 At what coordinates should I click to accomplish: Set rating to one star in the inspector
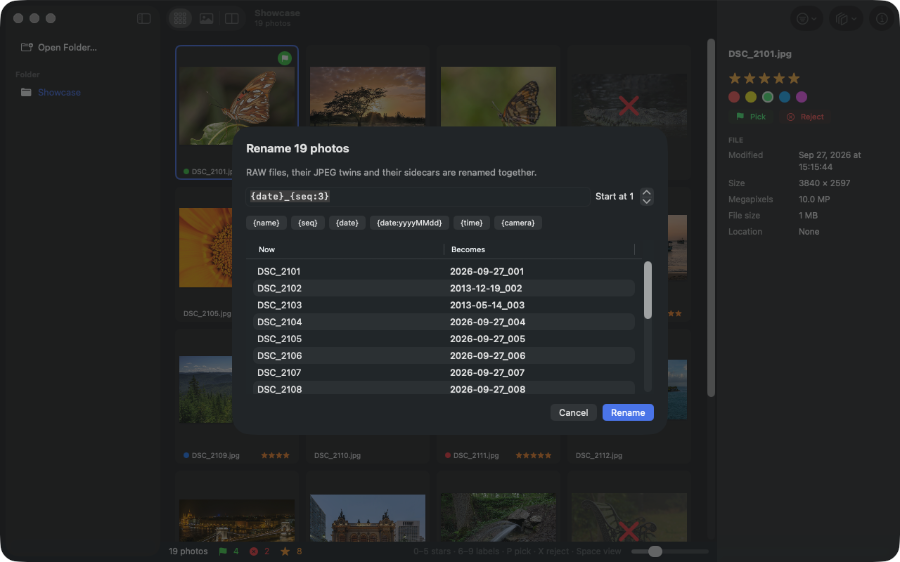(x=734, y=78)
